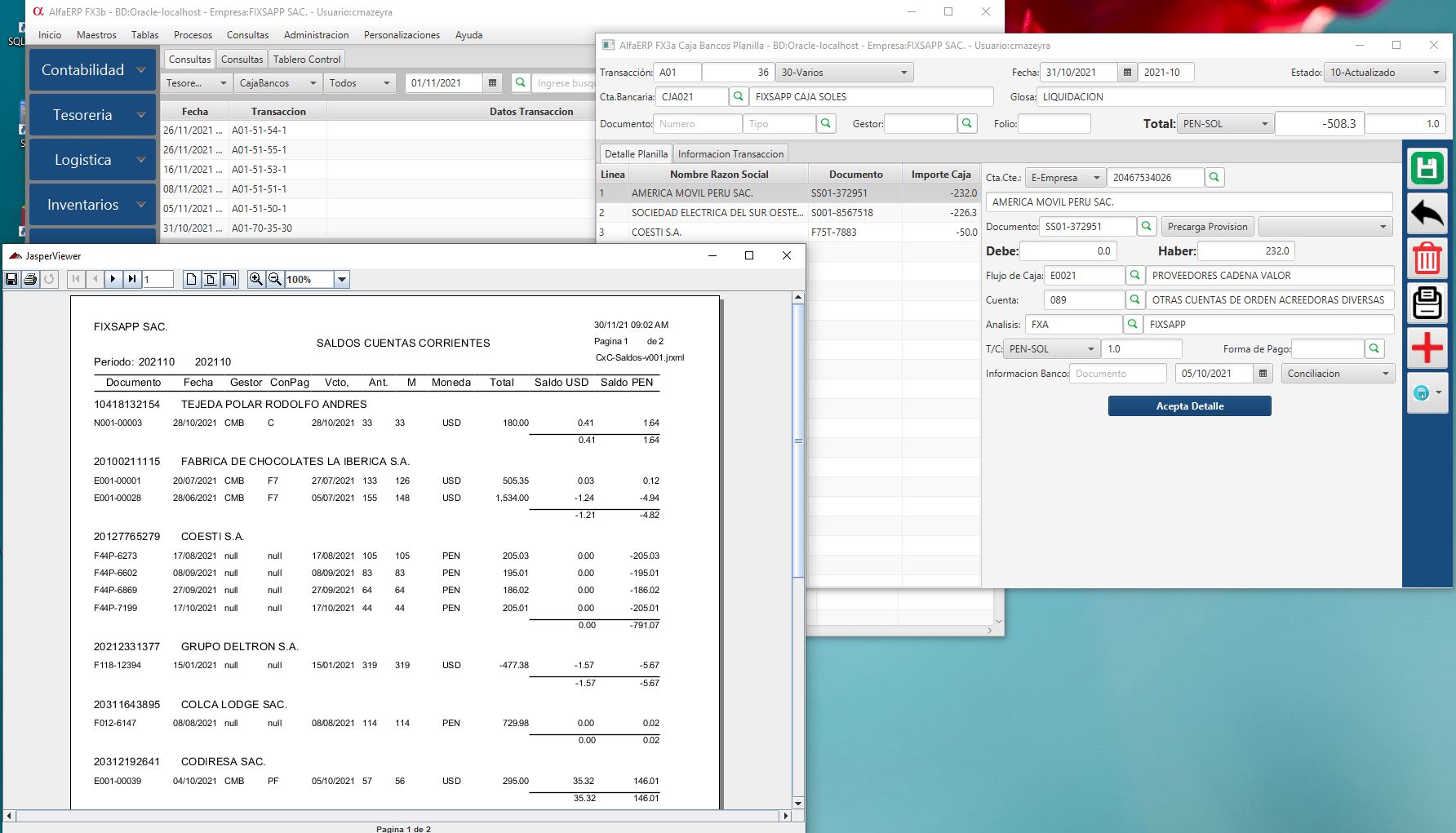Click search icon next to Cuenta 089
The image size is (1456, 833).
[x=1134, y=299]
